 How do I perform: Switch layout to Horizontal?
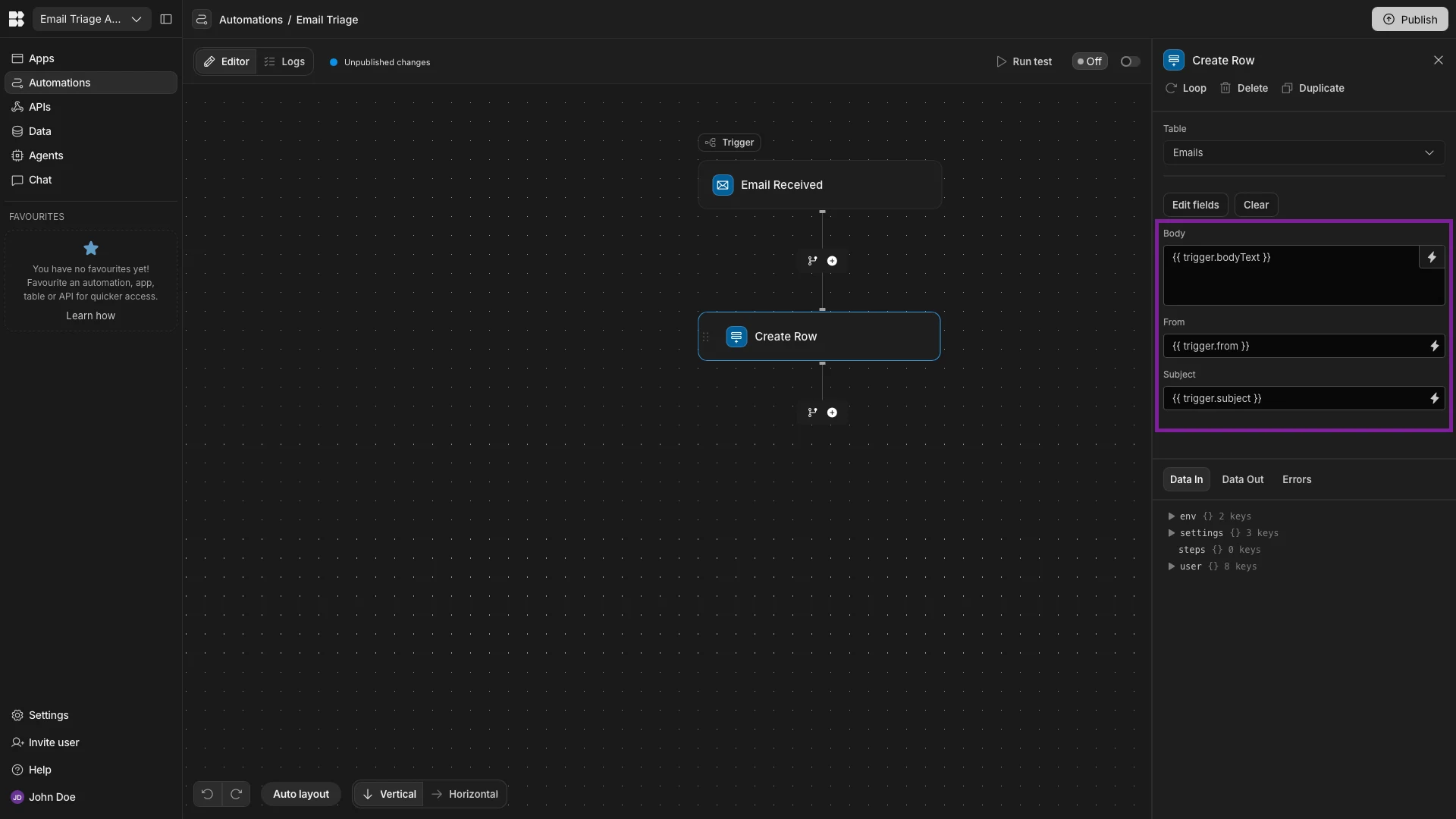(464, 794)
